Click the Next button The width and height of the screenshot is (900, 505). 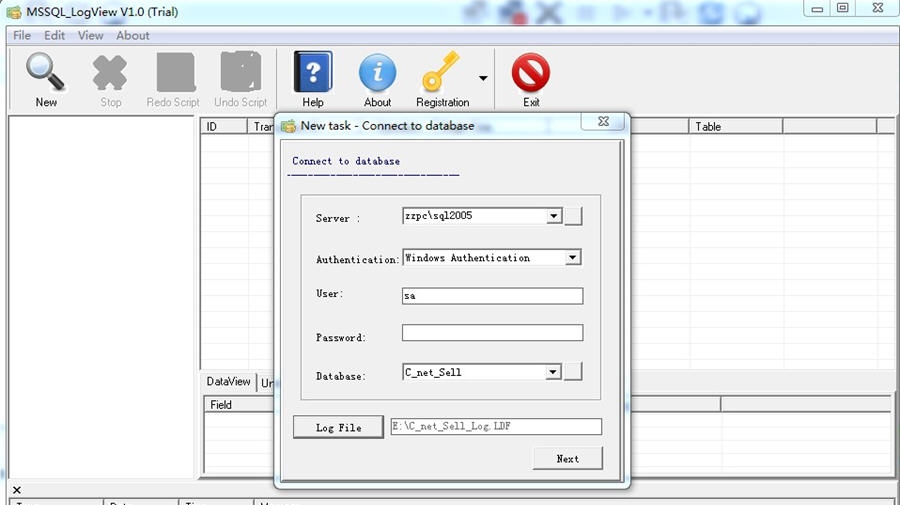pos(568,459)
